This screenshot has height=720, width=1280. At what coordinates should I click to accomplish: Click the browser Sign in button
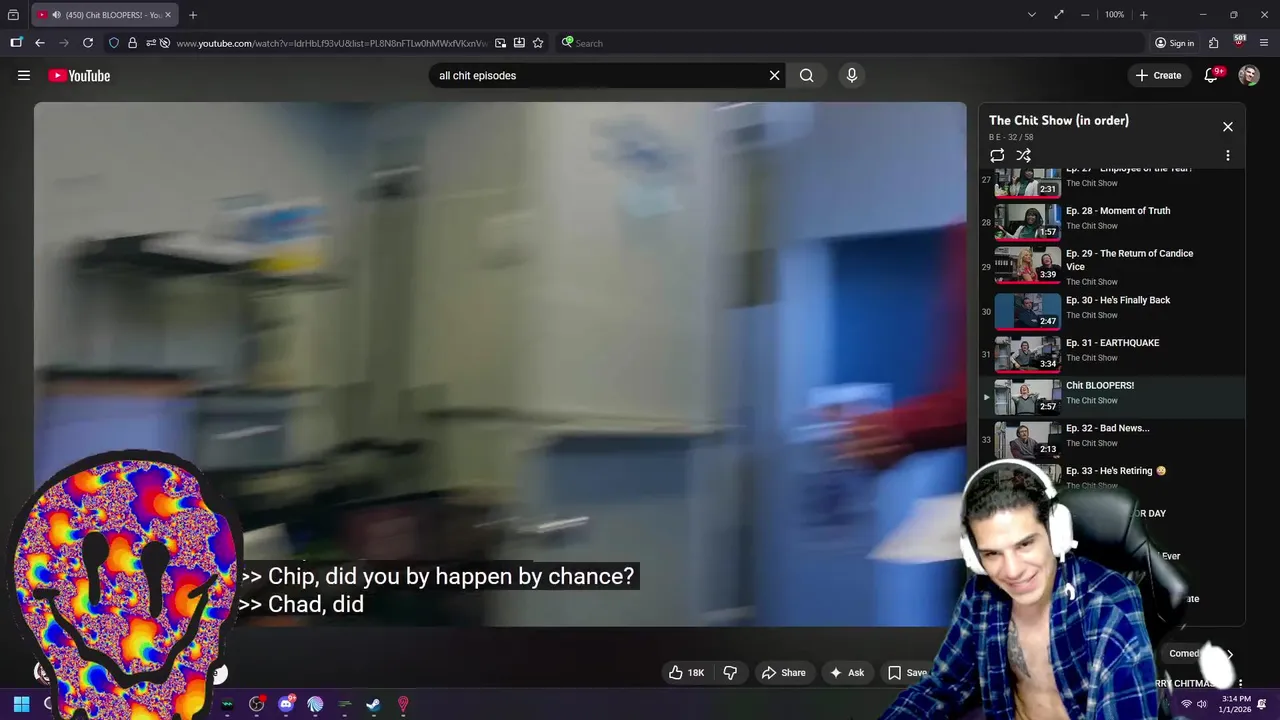1175,43
